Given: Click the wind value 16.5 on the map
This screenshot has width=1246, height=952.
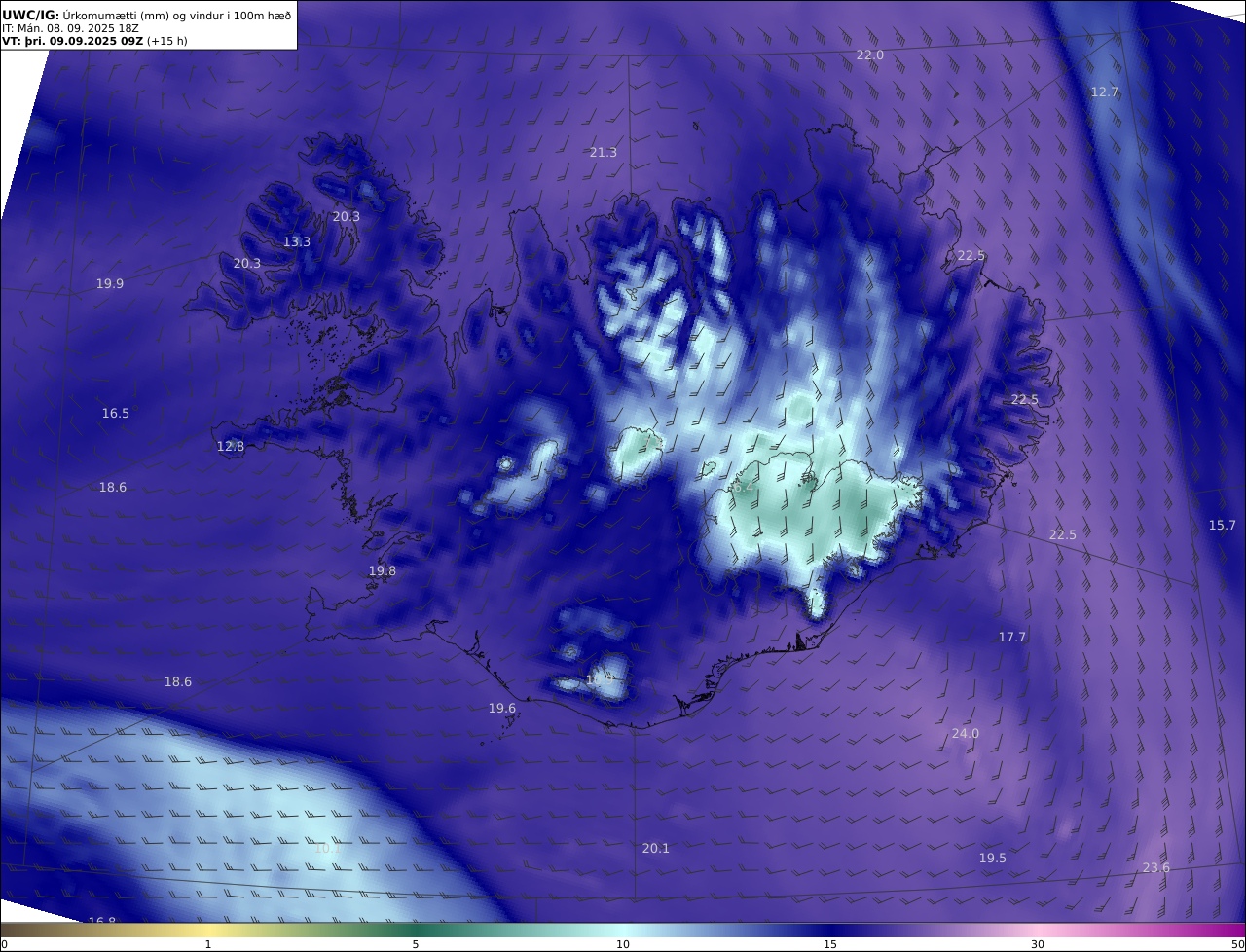Looking at the screenshot, I should [x=116, y=414].
